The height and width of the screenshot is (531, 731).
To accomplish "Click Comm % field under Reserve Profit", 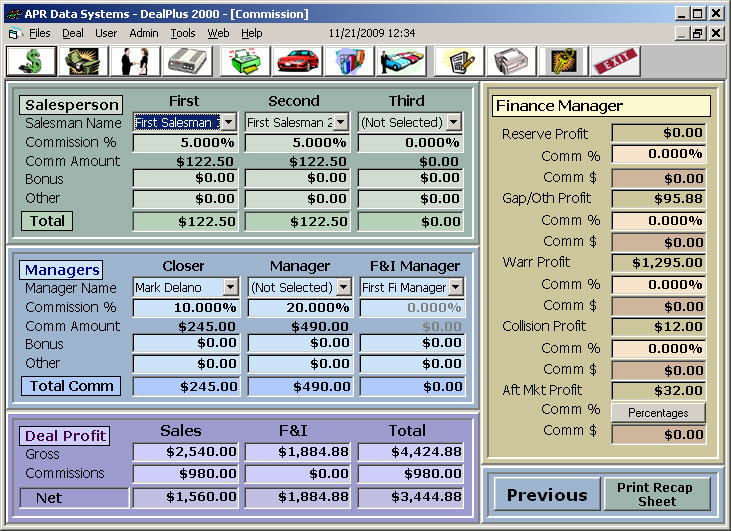I will pos(659,154).
